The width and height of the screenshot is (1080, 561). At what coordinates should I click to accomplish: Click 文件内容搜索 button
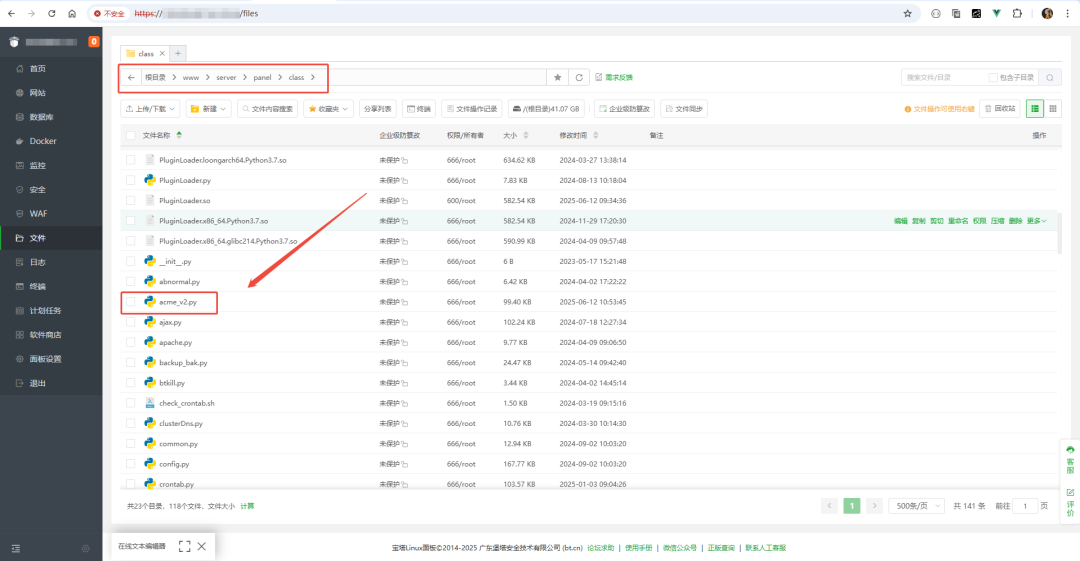[267, 109]
